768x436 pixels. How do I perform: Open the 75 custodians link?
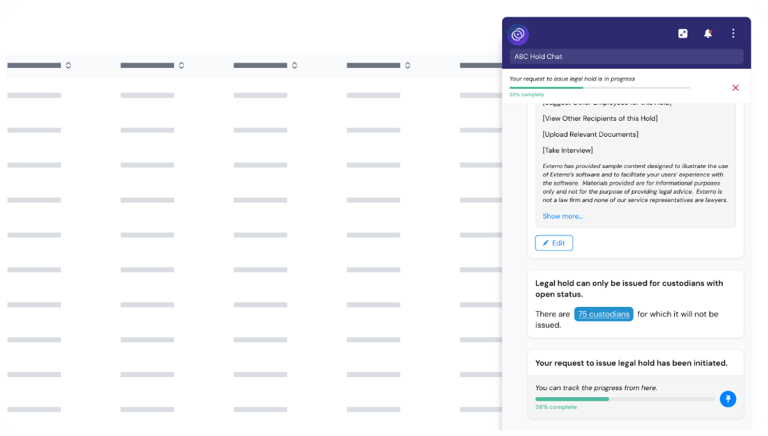pos(603,314)
